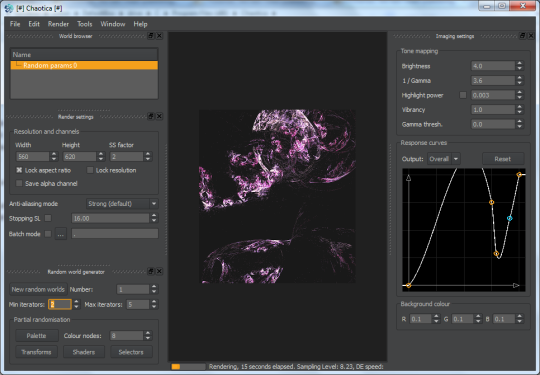Adjust the SS factor stepper arrows
This screenshot has width=540, height=375.
point(148,157)
